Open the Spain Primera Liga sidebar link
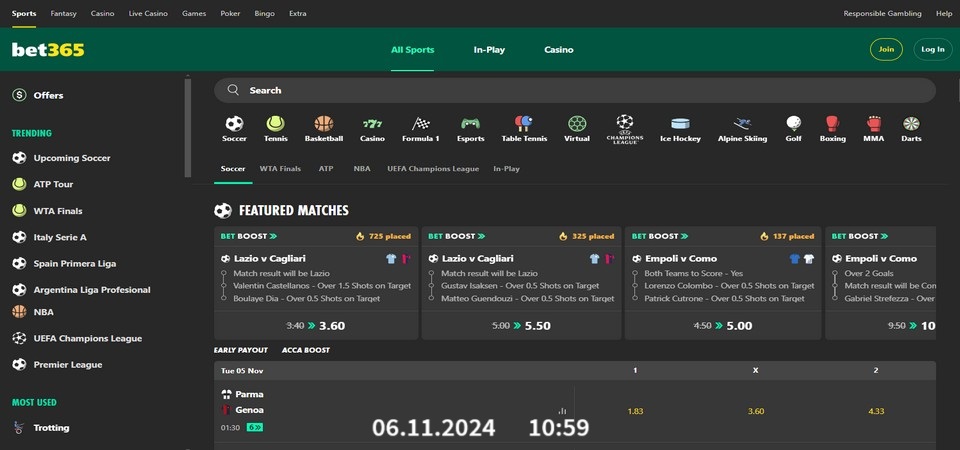Screen dimensions: 960x450 click(x=75, y=263)
